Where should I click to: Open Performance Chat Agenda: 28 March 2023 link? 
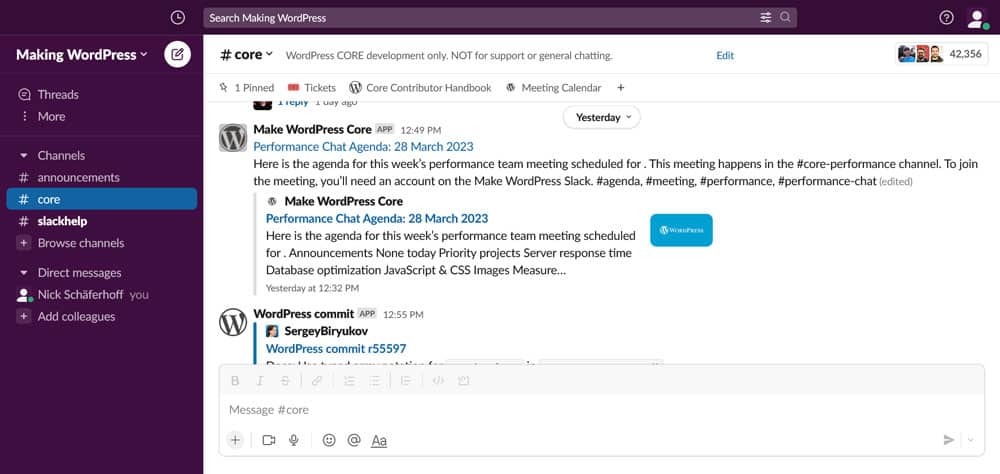tap(363, 146)
